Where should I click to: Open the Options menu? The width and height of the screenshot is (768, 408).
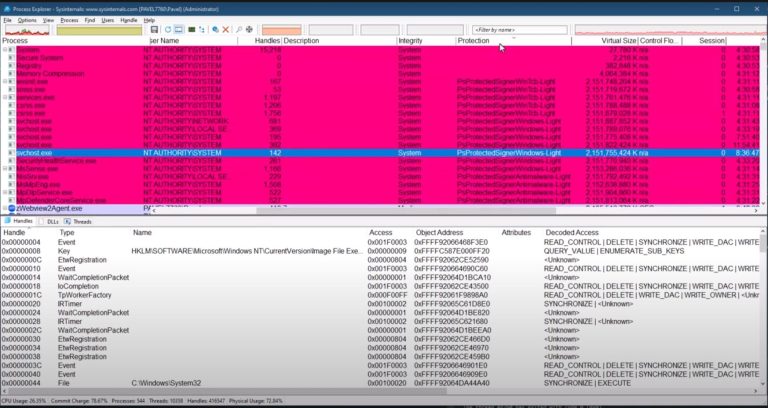[x=26, y=20]
